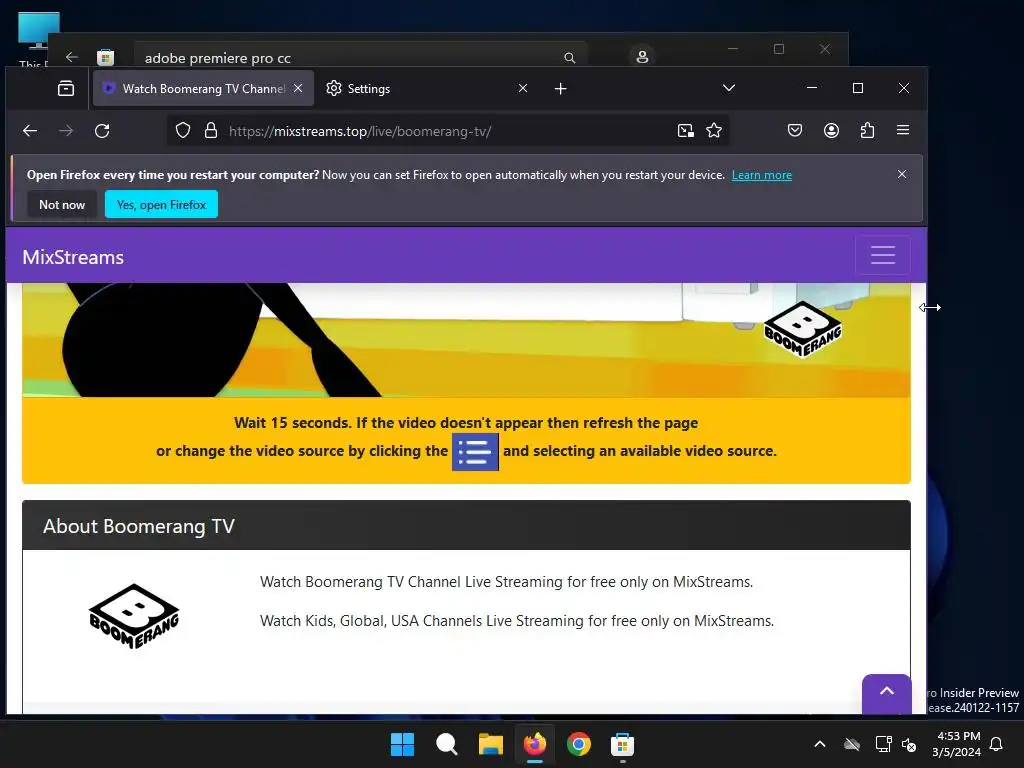This screenshot has height=768, width=1024.
Task: Expand the list all tabs chevron
Action: [729, 88]
